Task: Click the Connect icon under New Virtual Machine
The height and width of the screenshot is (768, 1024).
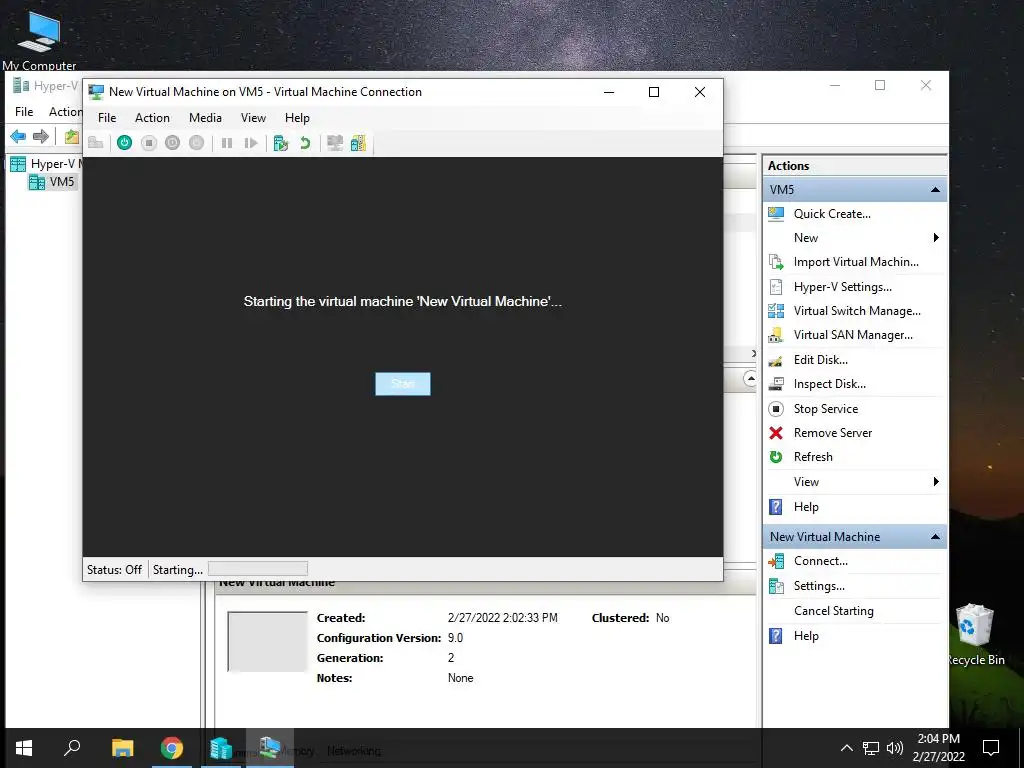Action: (x=776, y=561)
